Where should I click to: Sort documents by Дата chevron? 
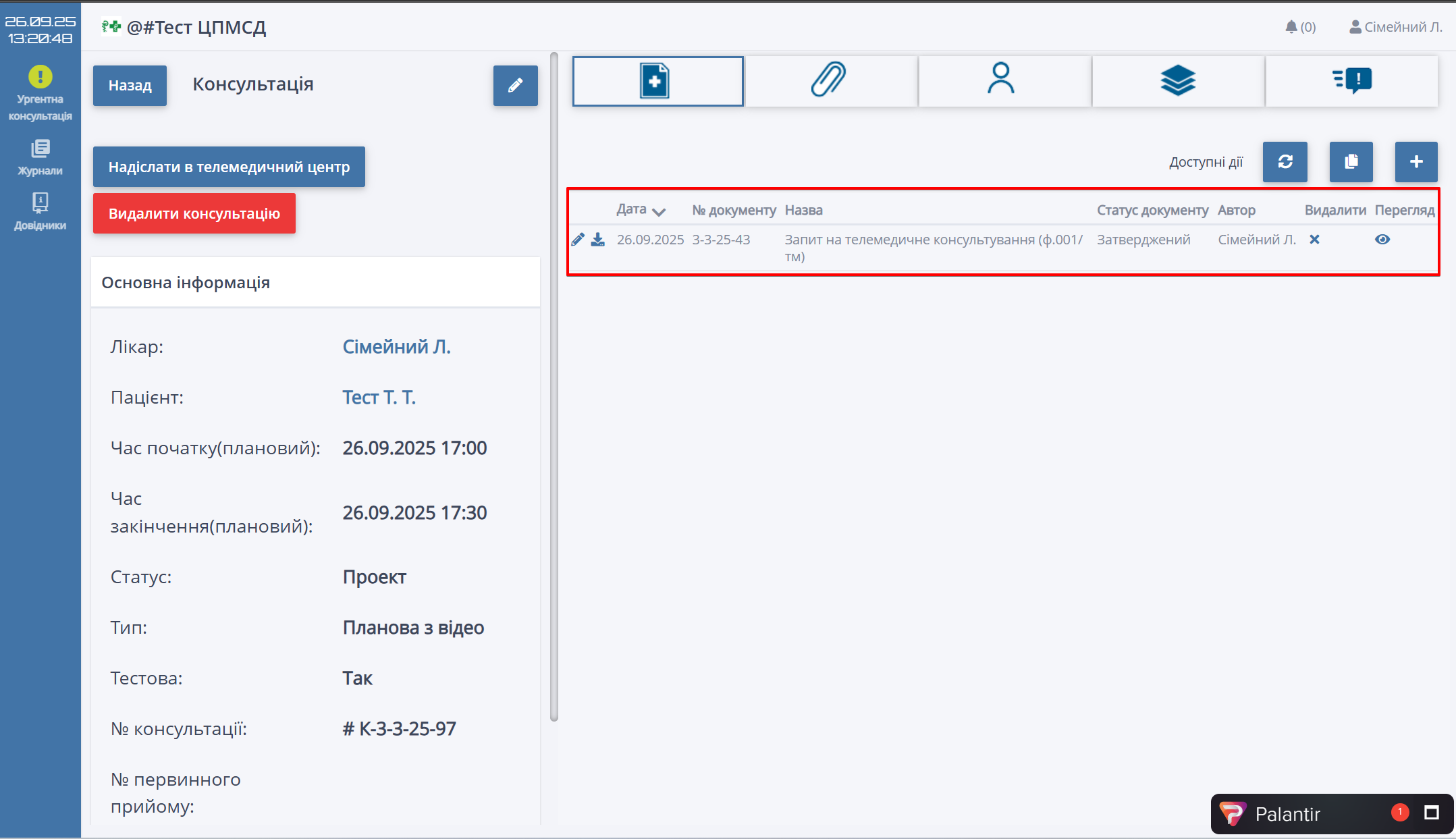tap(659, 212)
